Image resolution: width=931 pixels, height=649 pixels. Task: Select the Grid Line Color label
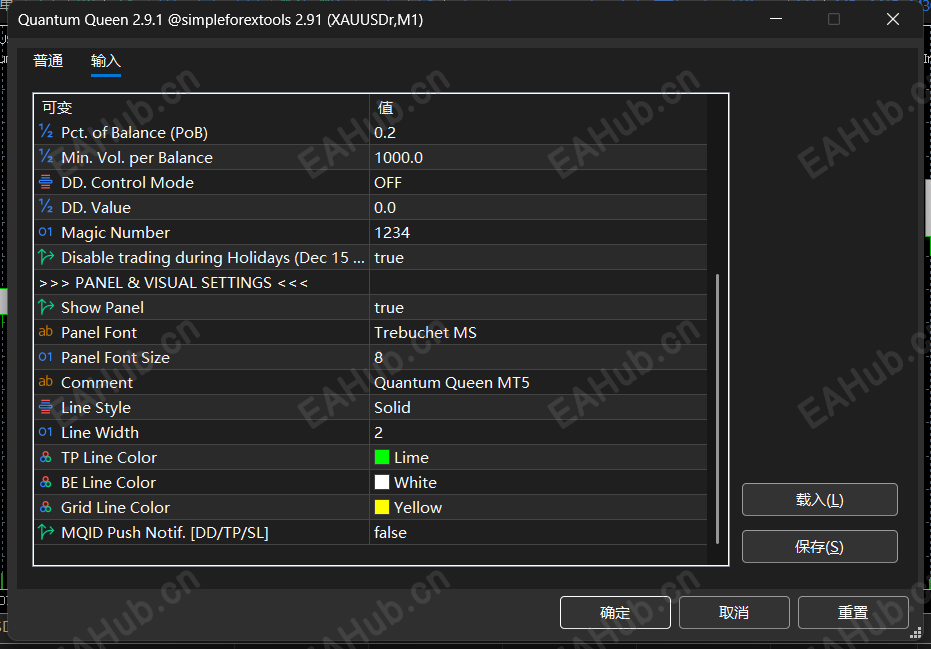tap(116, 507)
